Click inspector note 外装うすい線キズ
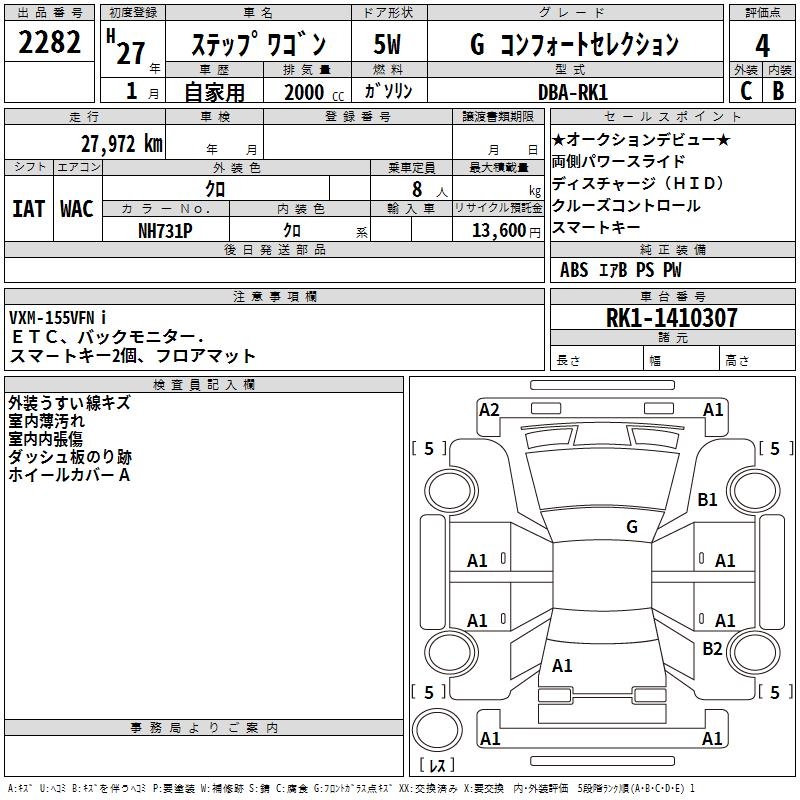The height and width of the screenshot is (800, 800). pos(69,403)
